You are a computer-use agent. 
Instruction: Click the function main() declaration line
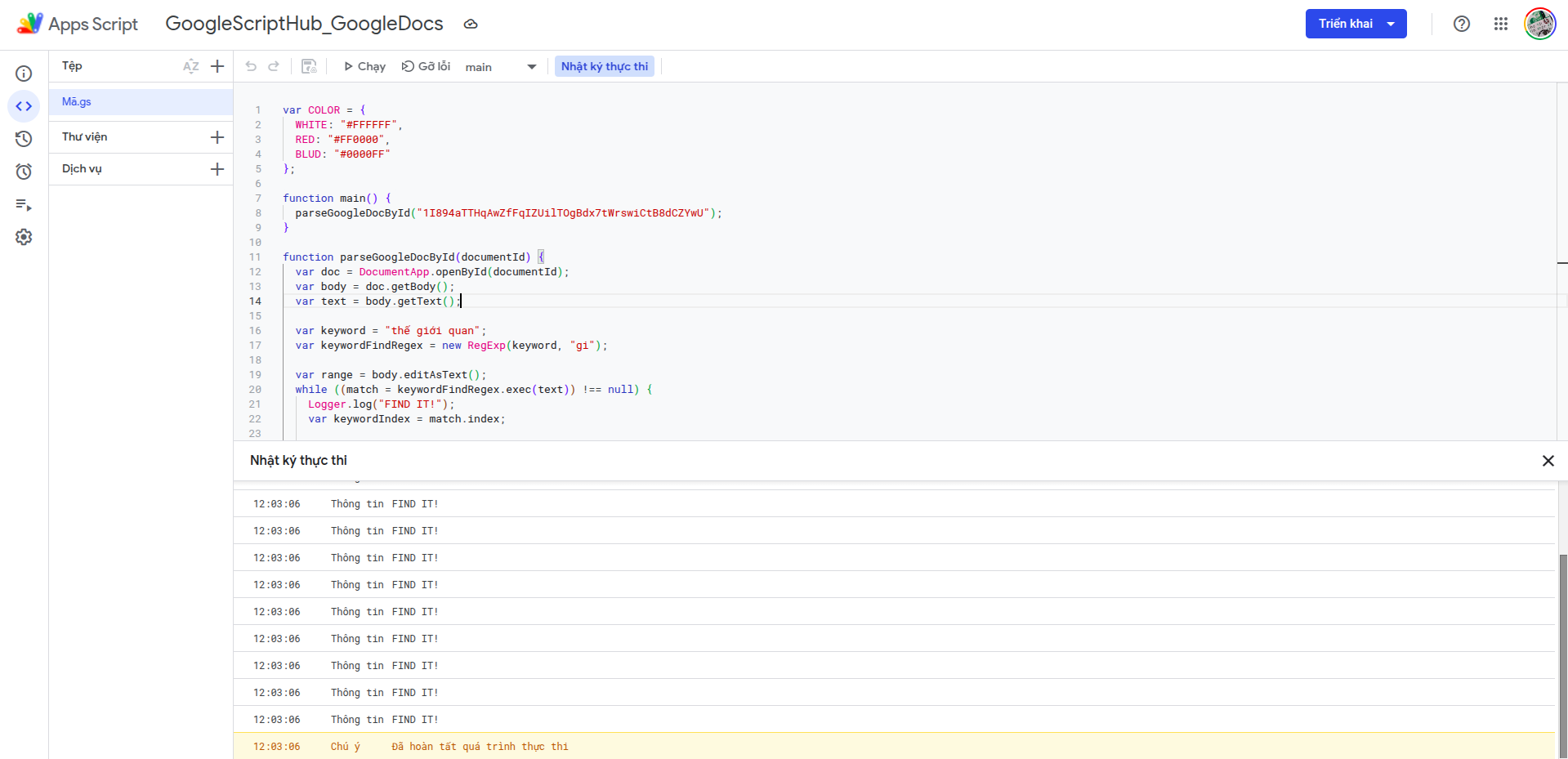pos(337,199)
